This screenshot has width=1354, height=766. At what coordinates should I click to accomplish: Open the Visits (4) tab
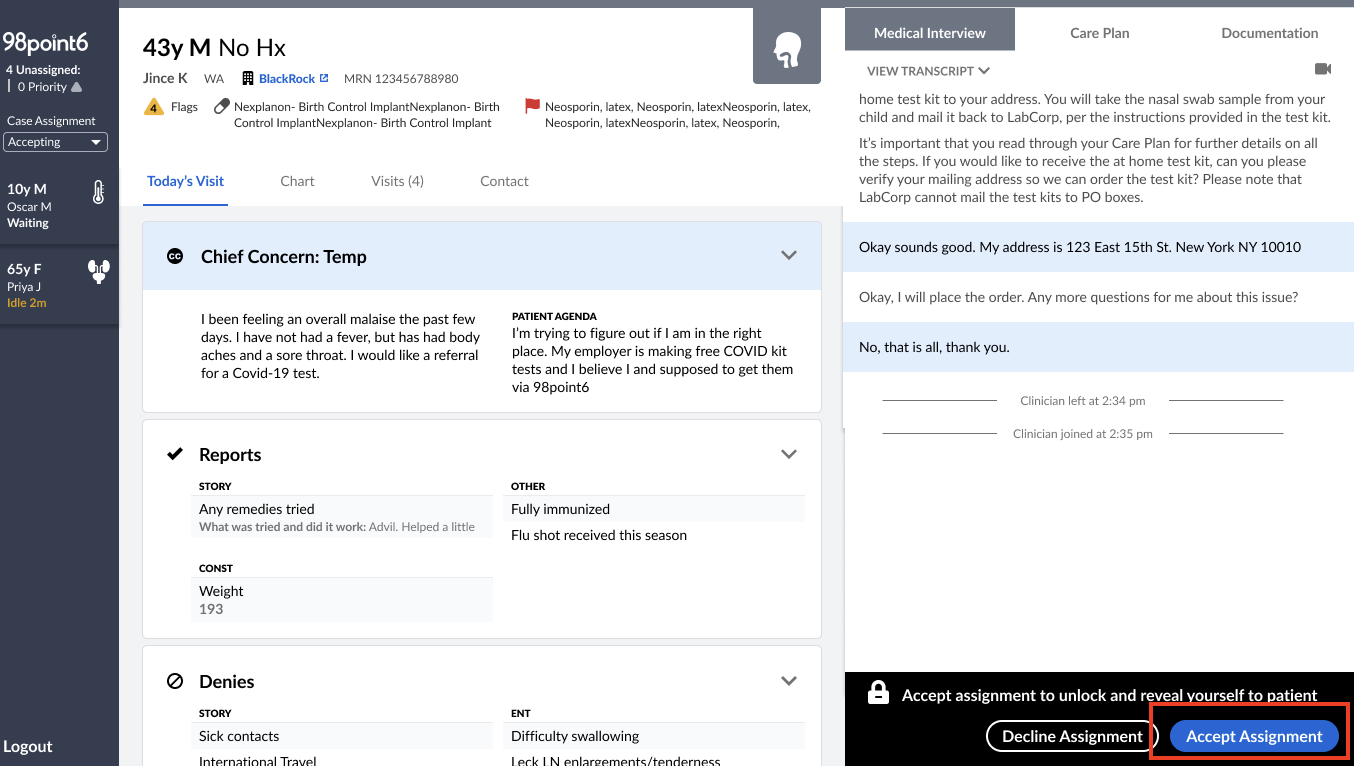(397, 181)
